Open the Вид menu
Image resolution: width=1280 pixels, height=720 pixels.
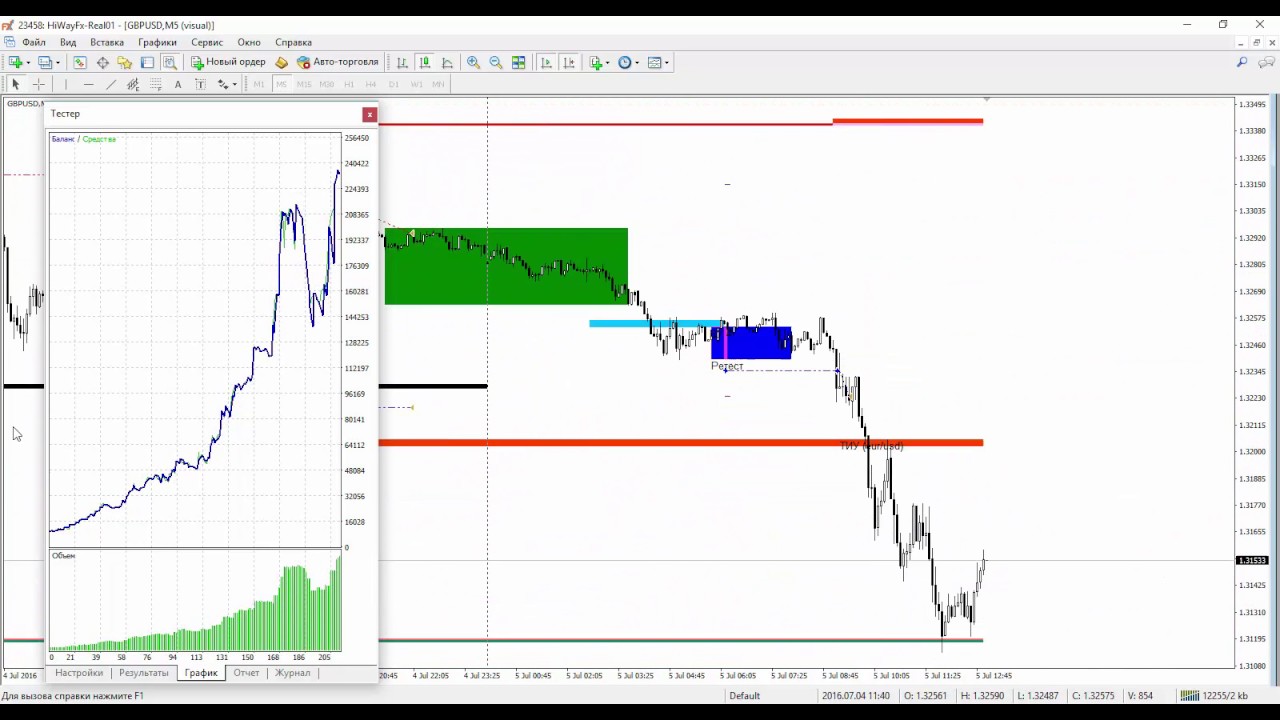point(68,42)
